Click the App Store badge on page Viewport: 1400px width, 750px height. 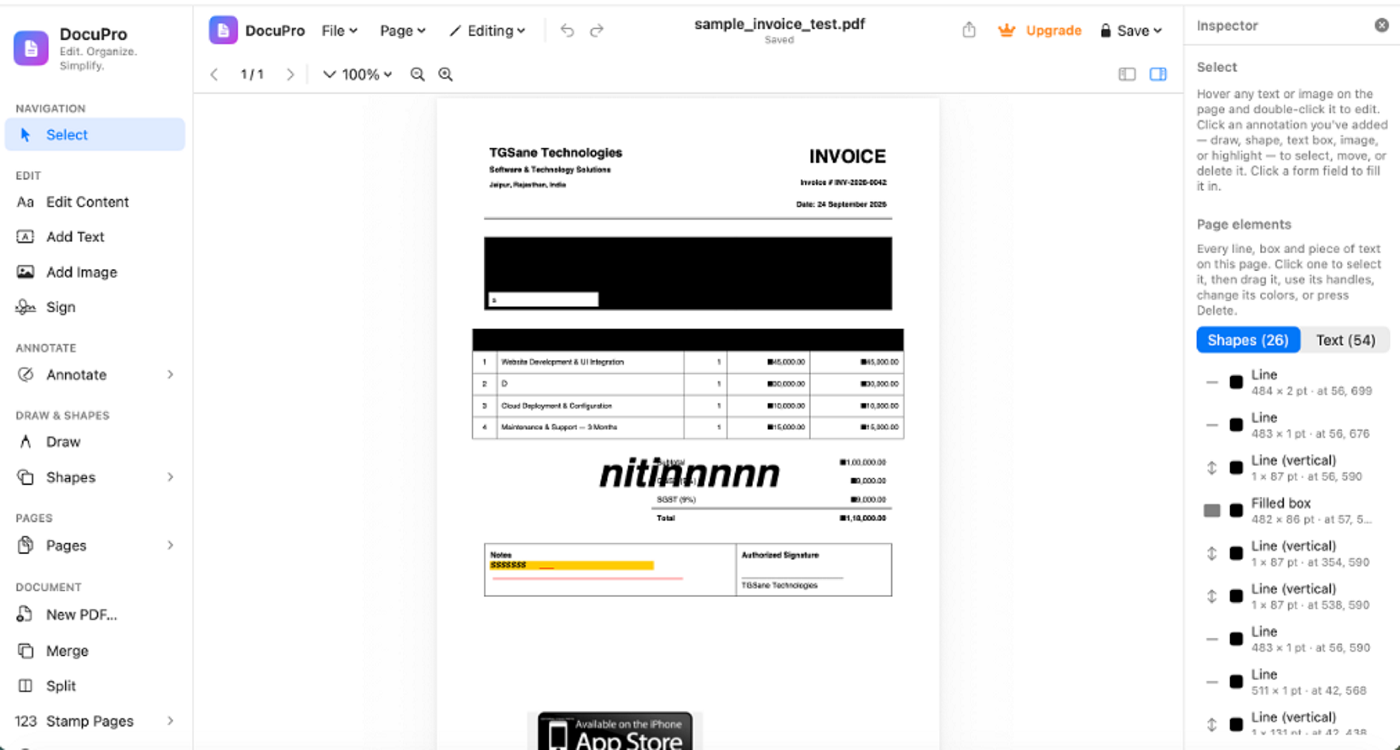pos(614,732)
